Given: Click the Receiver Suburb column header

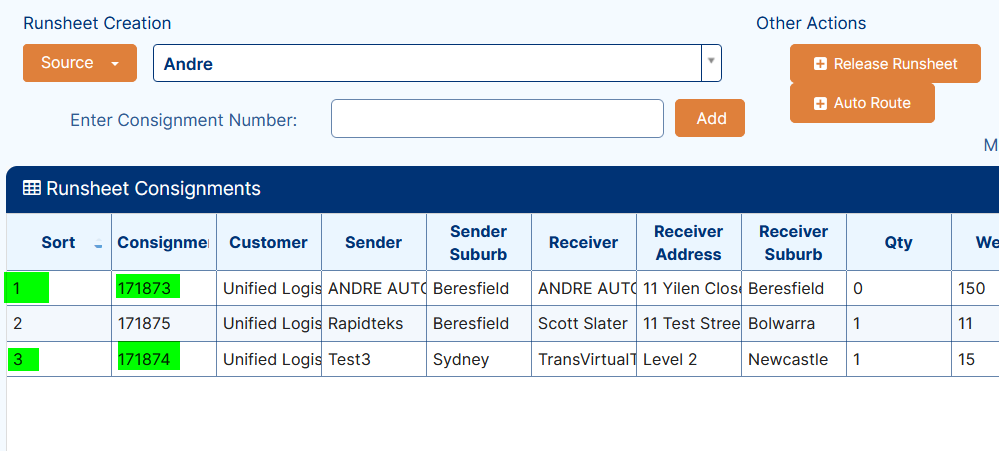Looking at the screenshot, I should pos(793,242).
